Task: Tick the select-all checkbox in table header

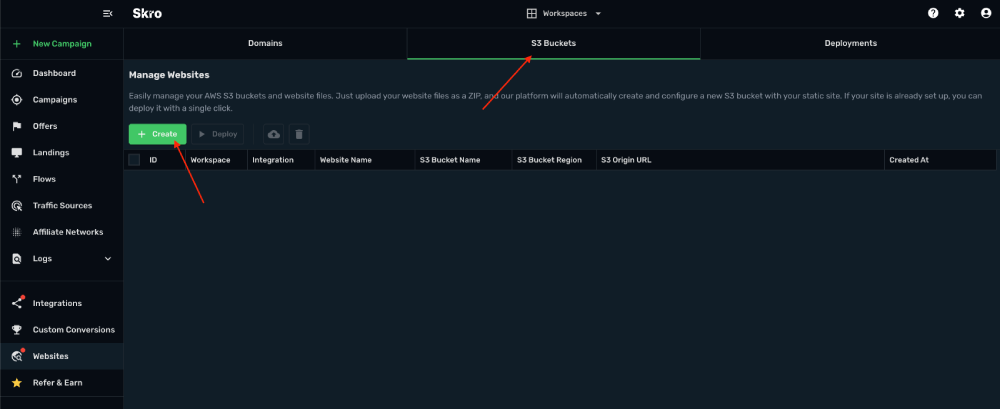Action: click(x=134, y=160)
